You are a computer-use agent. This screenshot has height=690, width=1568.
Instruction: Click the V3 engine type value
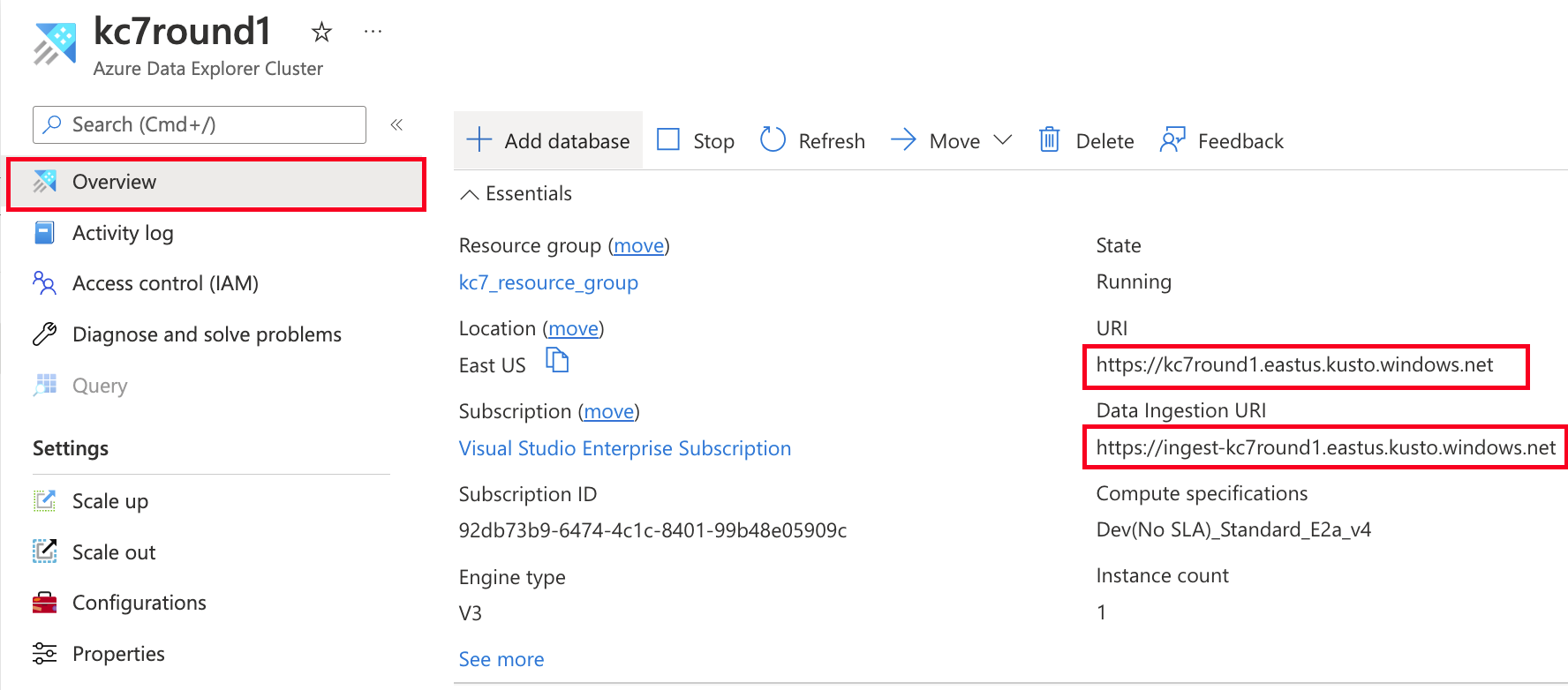click(471, 613)
